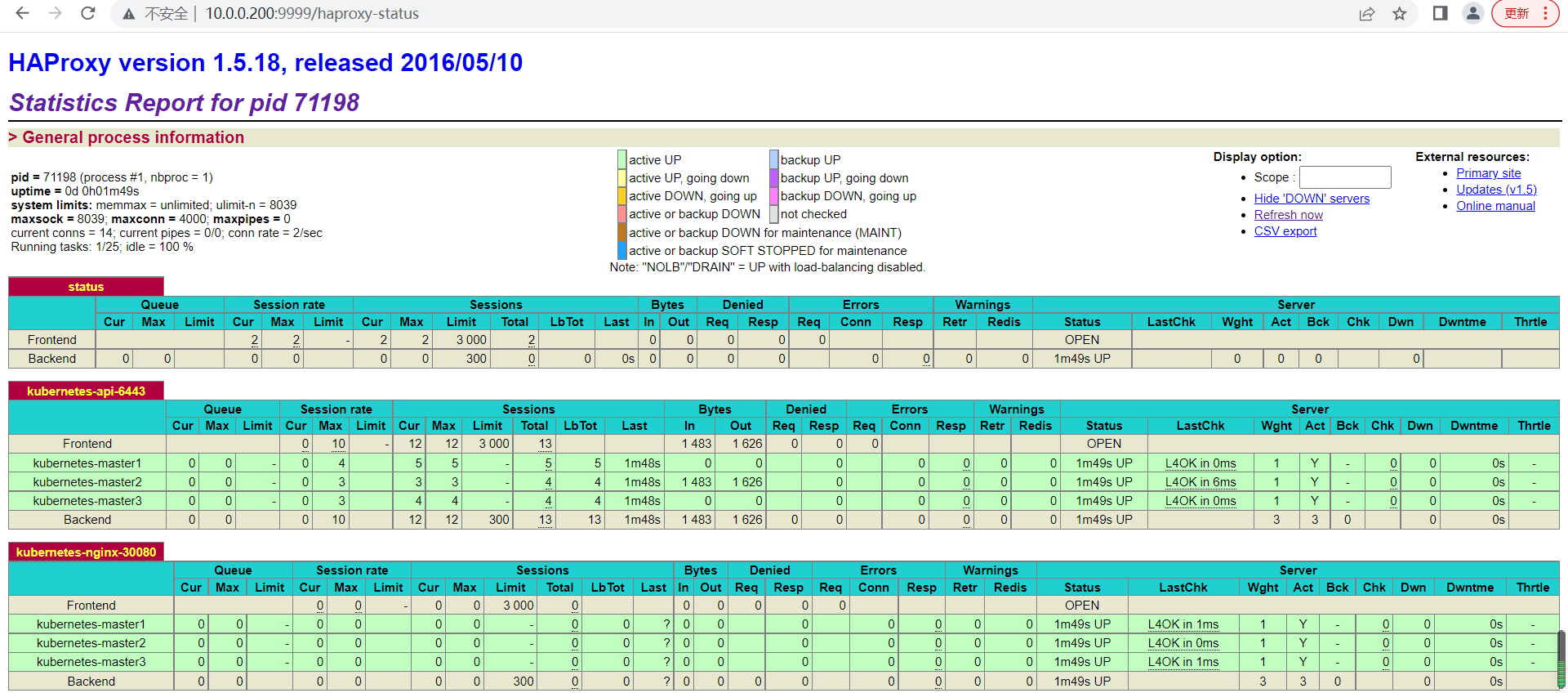Screen dimensions: 1568x693
Task: Click into the Scope text field
Action: tap(1345, 177)
